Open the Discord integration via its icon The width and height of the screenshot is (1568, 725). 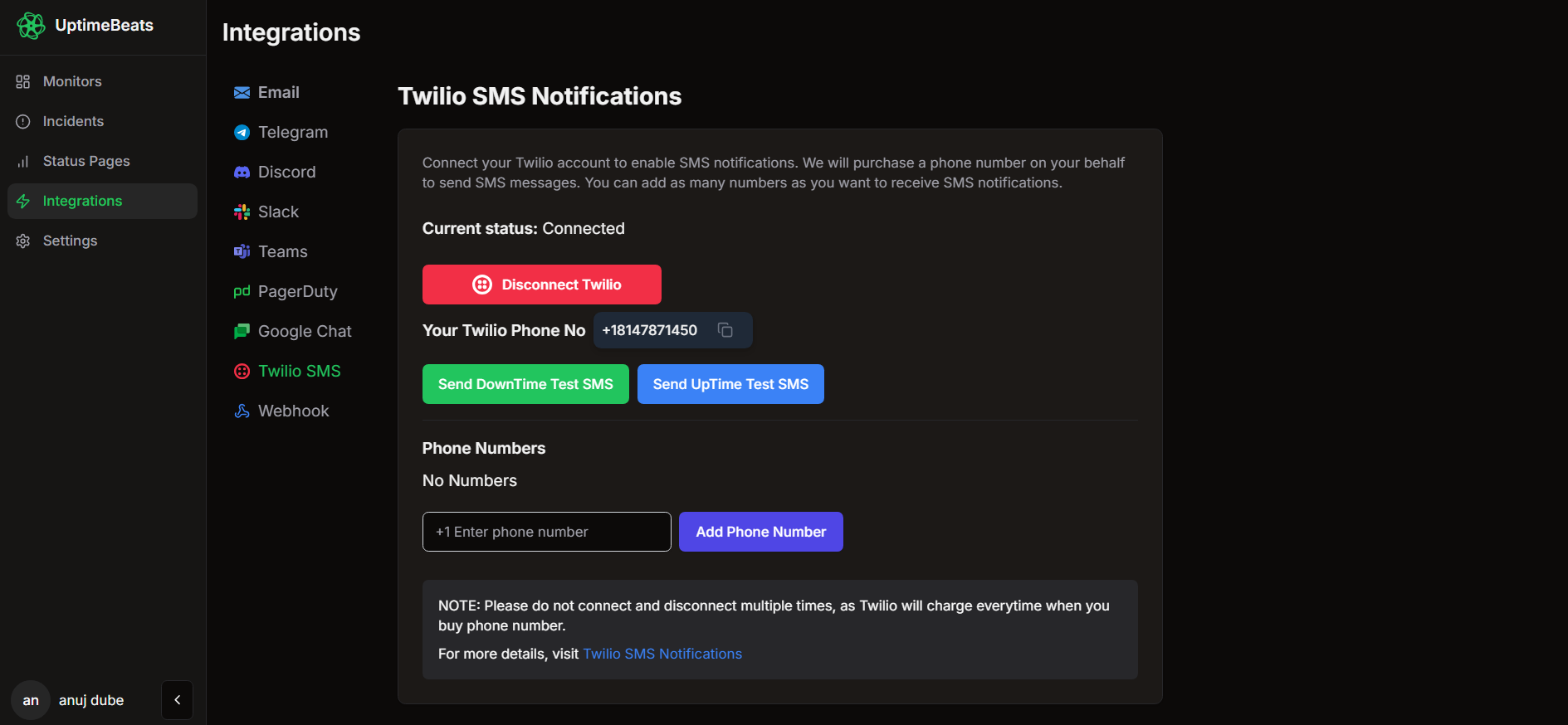coord(241,172)
